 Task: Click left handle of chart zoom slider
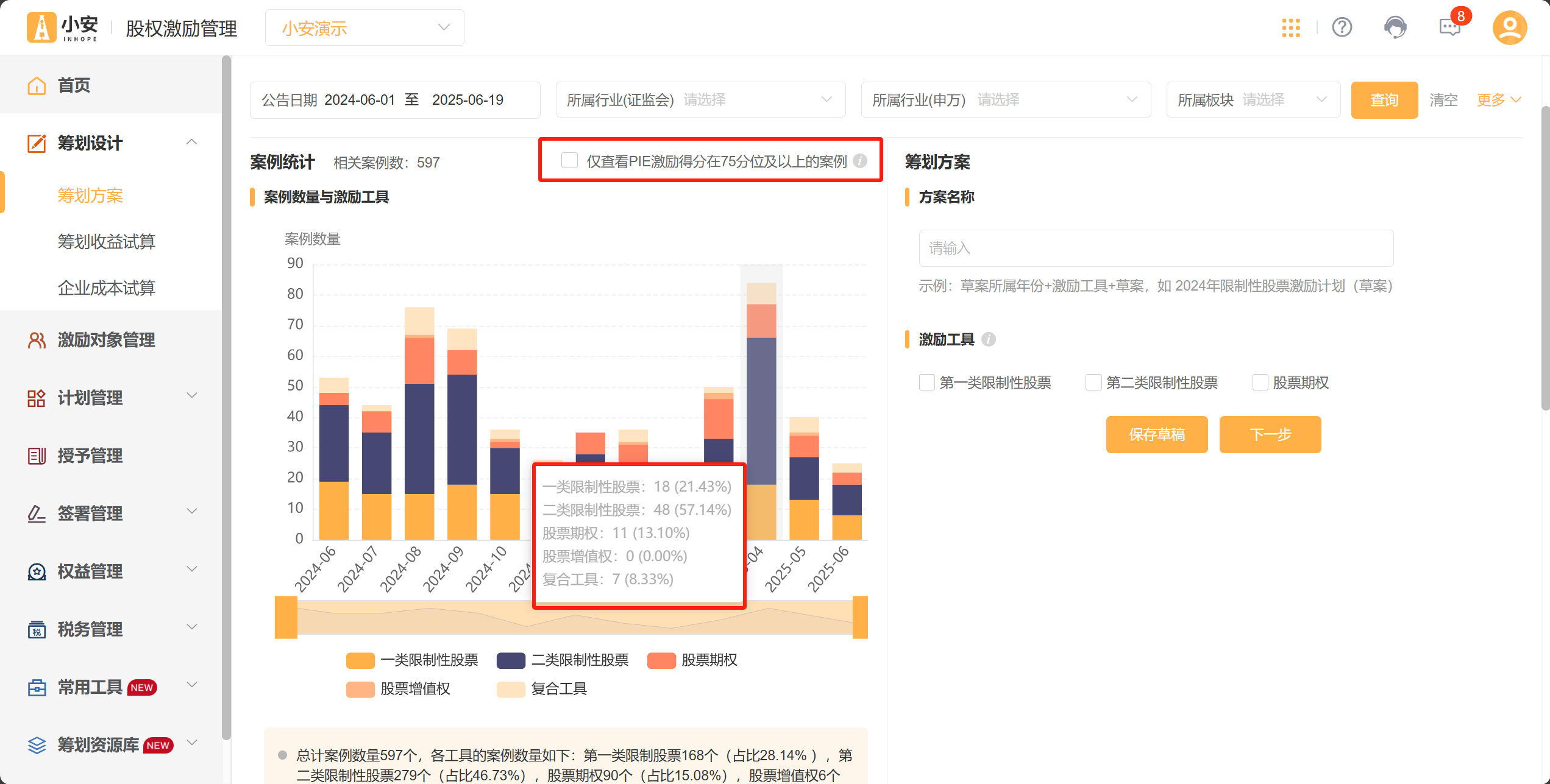click(x=286, y=617)
